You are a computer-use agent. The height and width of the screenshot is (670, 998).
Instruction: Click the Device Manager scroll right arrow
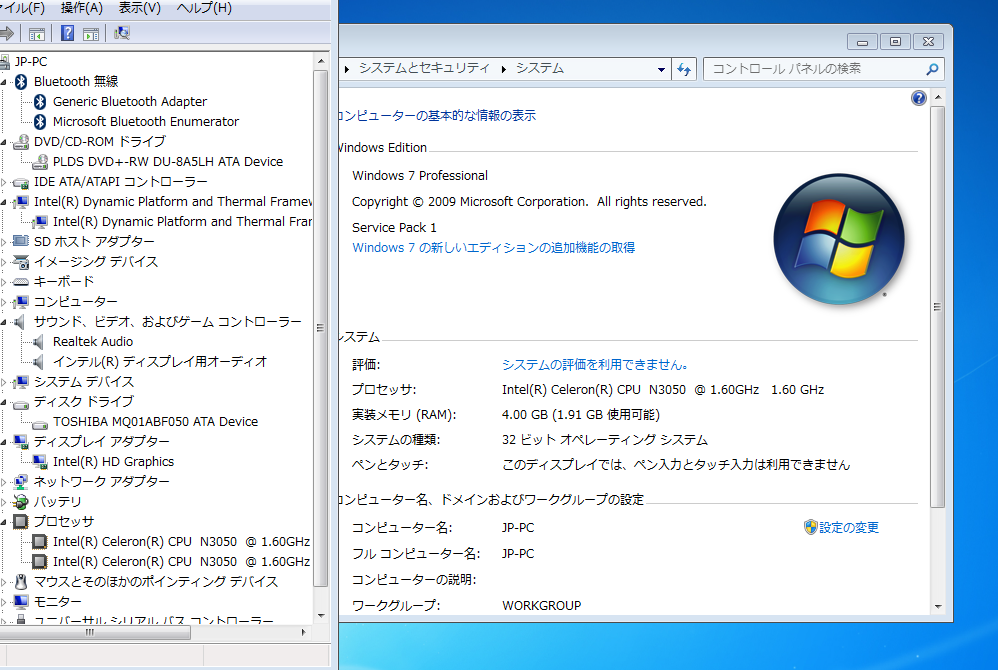coord(303,632)
